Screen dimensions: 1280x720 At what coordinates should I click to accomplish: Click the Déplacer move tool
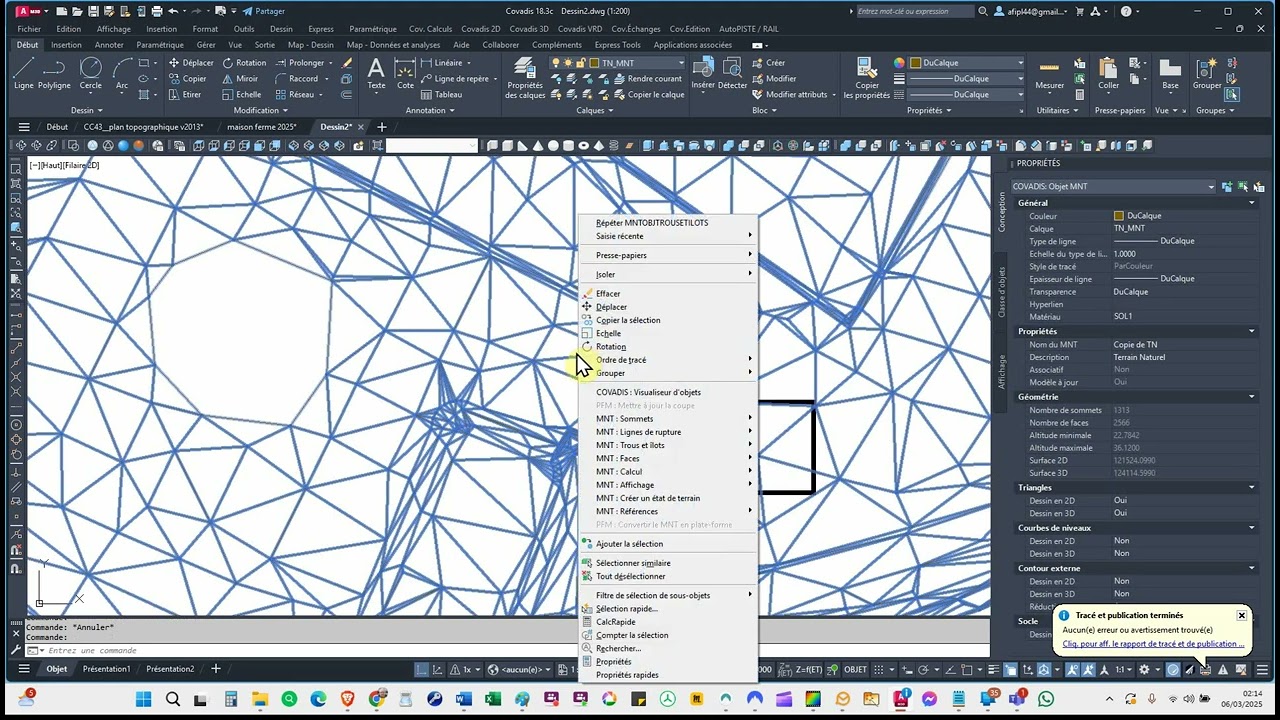(190, 63)
